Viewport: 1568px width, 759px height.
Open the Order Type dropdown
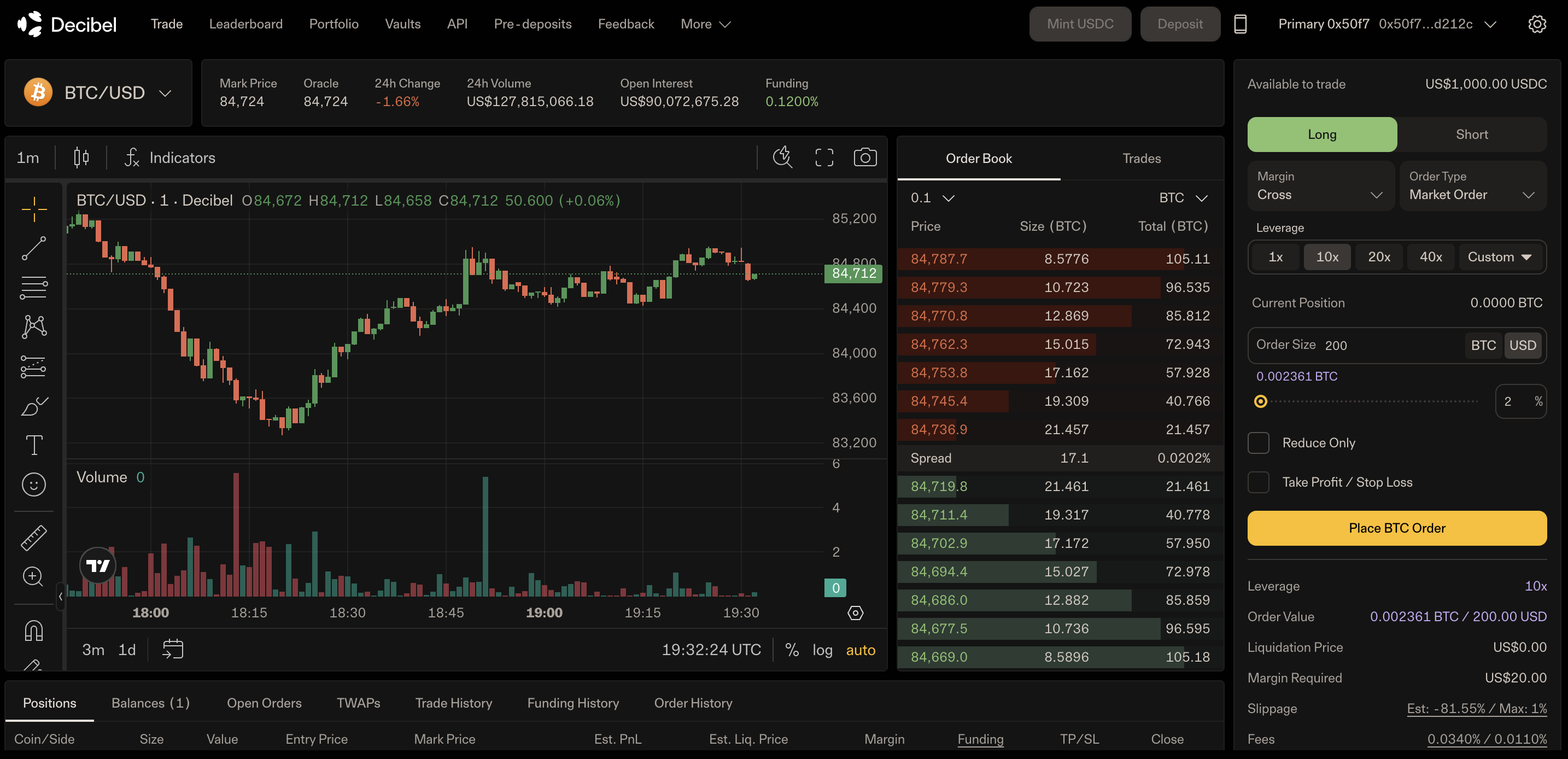coord(1472,186)
